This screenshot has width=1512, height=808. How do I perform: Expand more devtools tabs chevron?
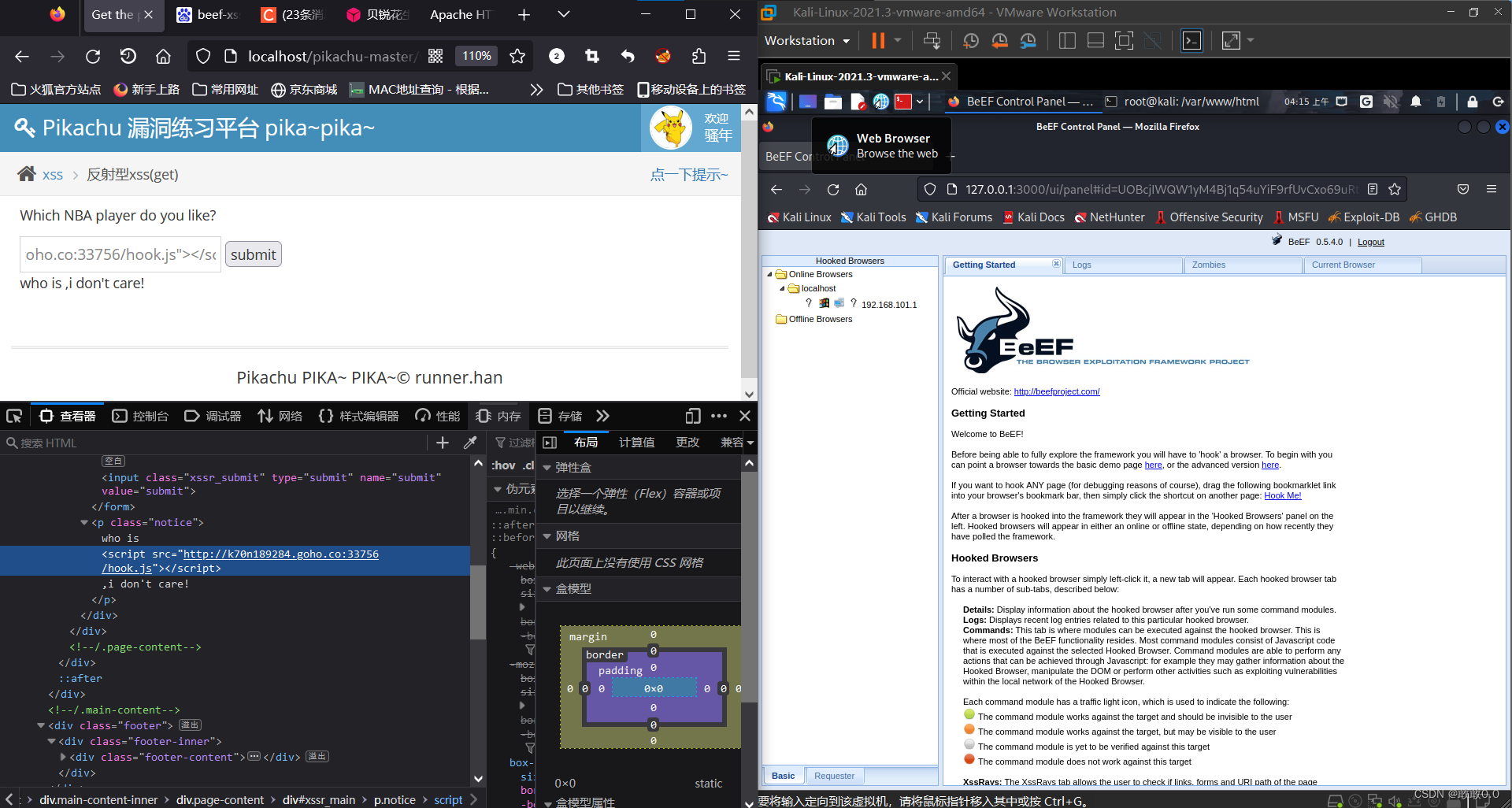click(x=602, y=416)
